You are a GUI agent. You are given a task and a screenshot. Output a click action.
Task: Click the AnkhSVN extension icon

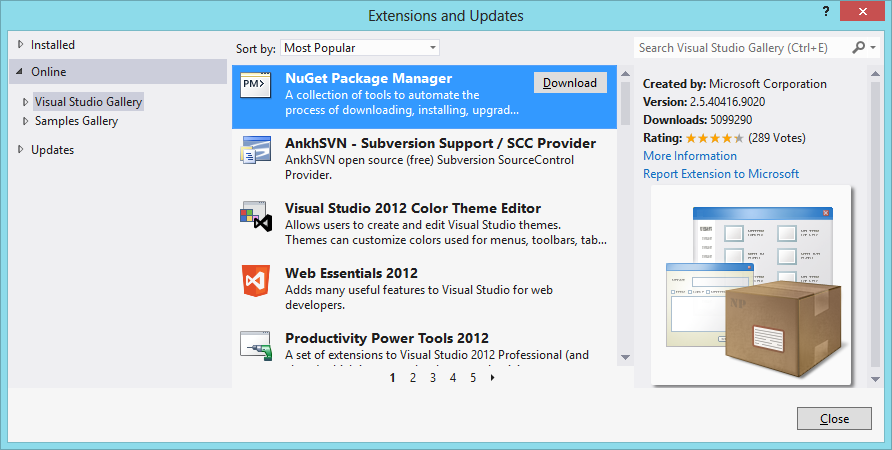(255, 150)
